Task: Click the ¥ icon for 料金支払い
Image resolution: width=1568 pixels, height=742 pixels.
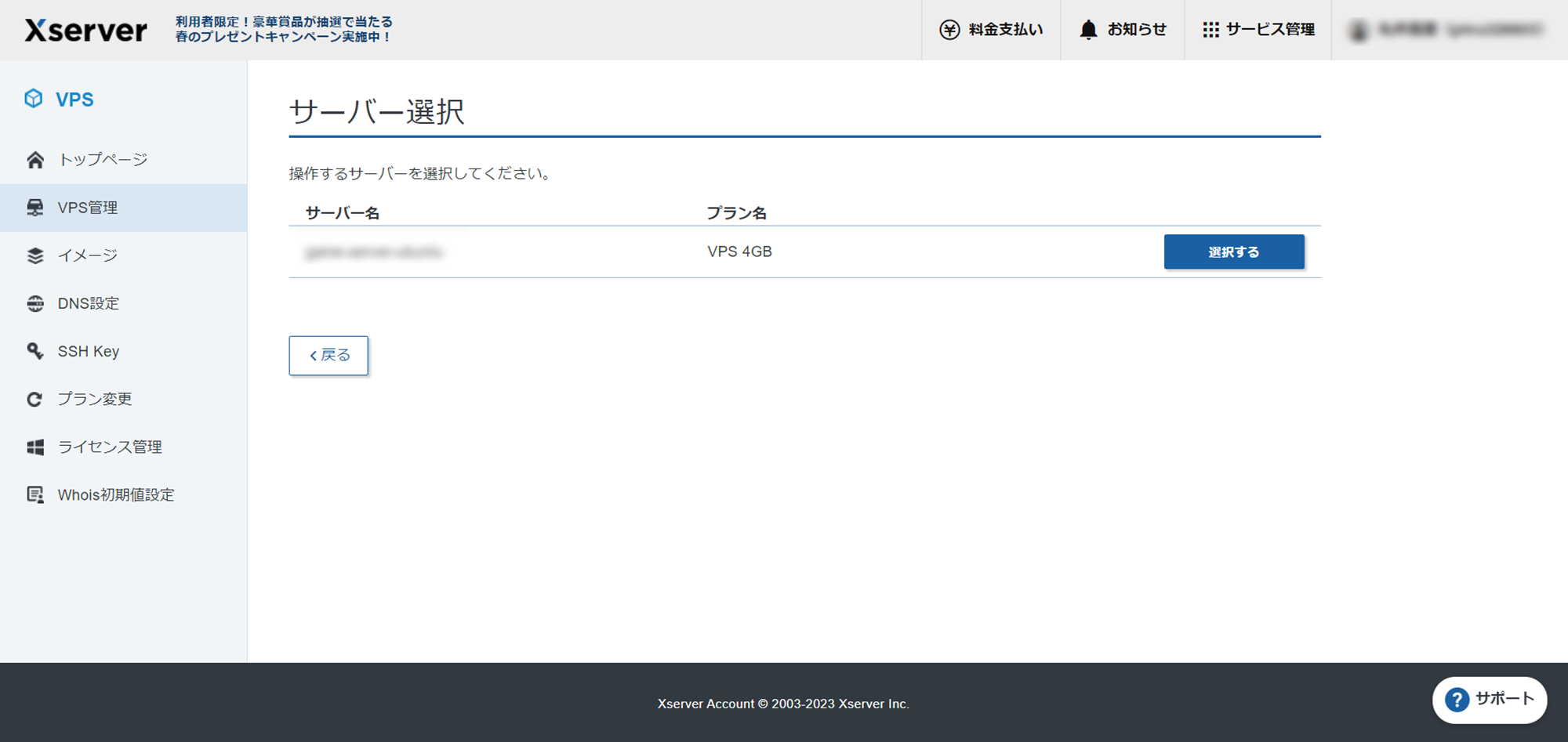Action: point(949,29)
